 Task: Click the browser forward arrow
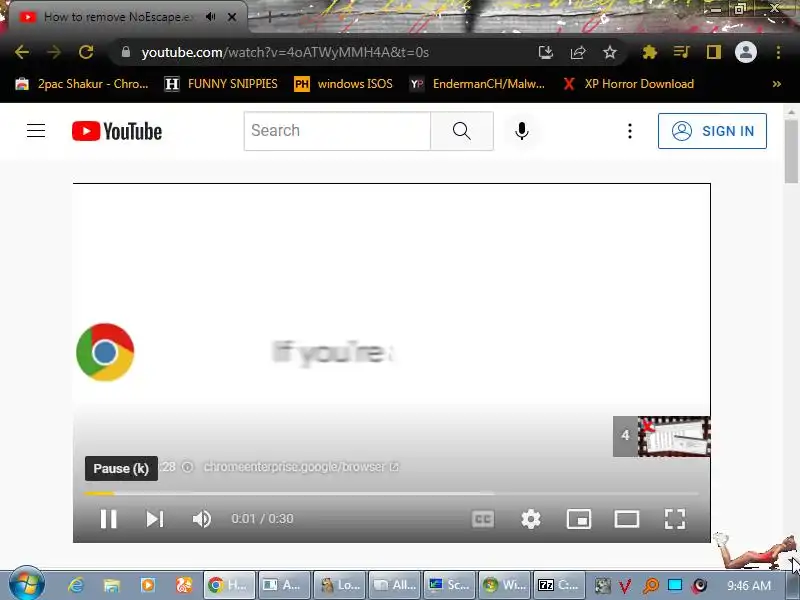[54, 52]
